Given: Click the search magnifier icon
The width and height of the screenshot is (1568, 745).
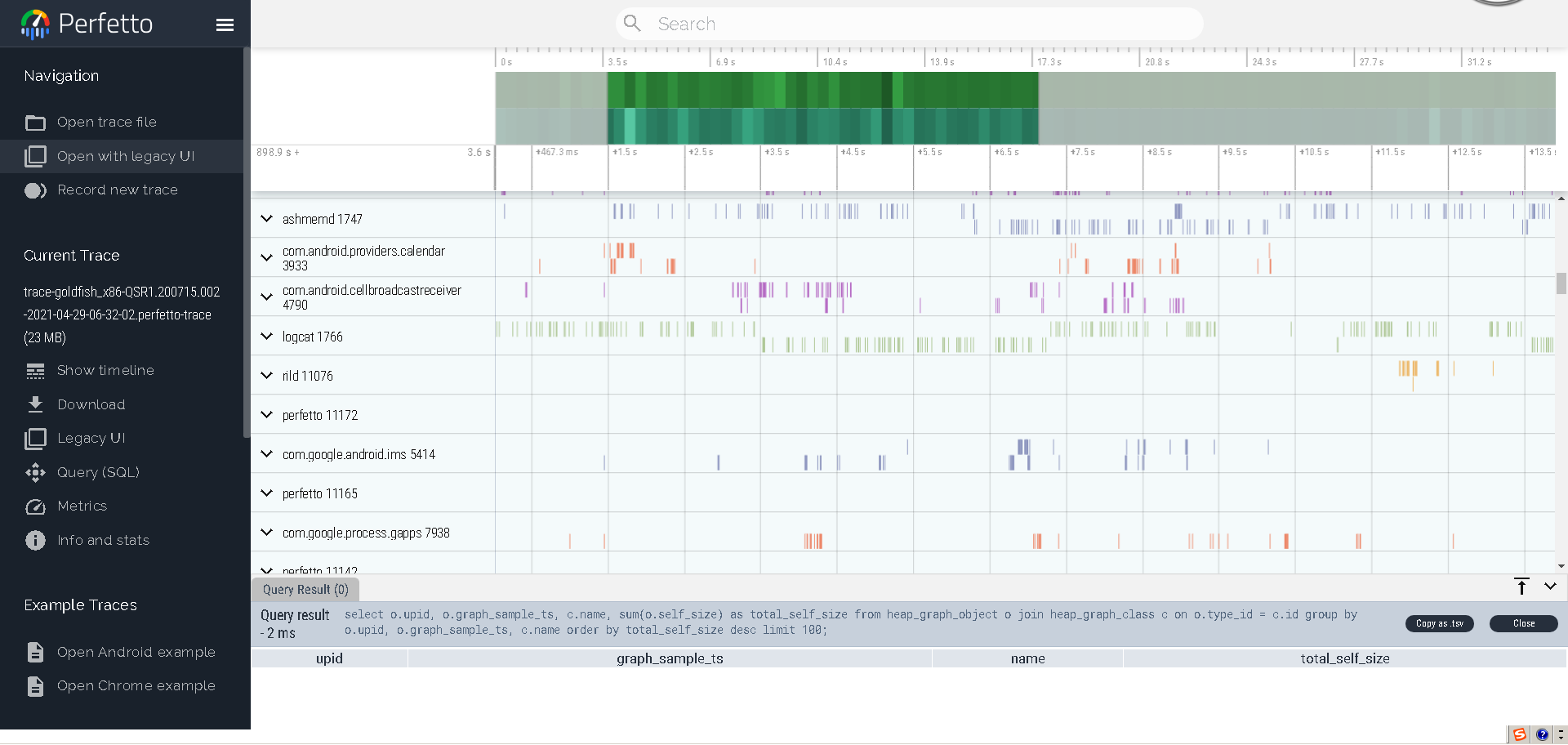Looking at the screenshot, I should pos(632,24).
